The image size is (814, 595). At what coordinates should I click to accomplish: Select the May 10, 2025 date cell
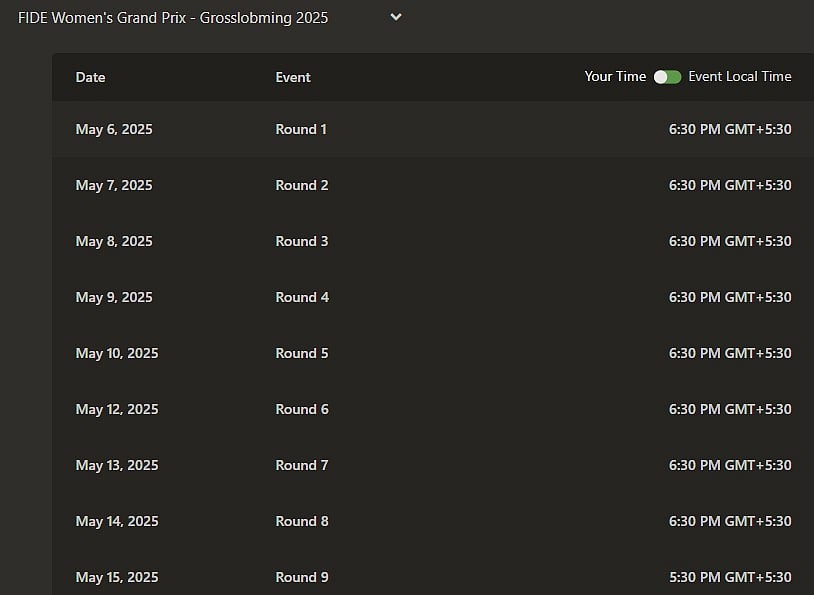(117, 354)
